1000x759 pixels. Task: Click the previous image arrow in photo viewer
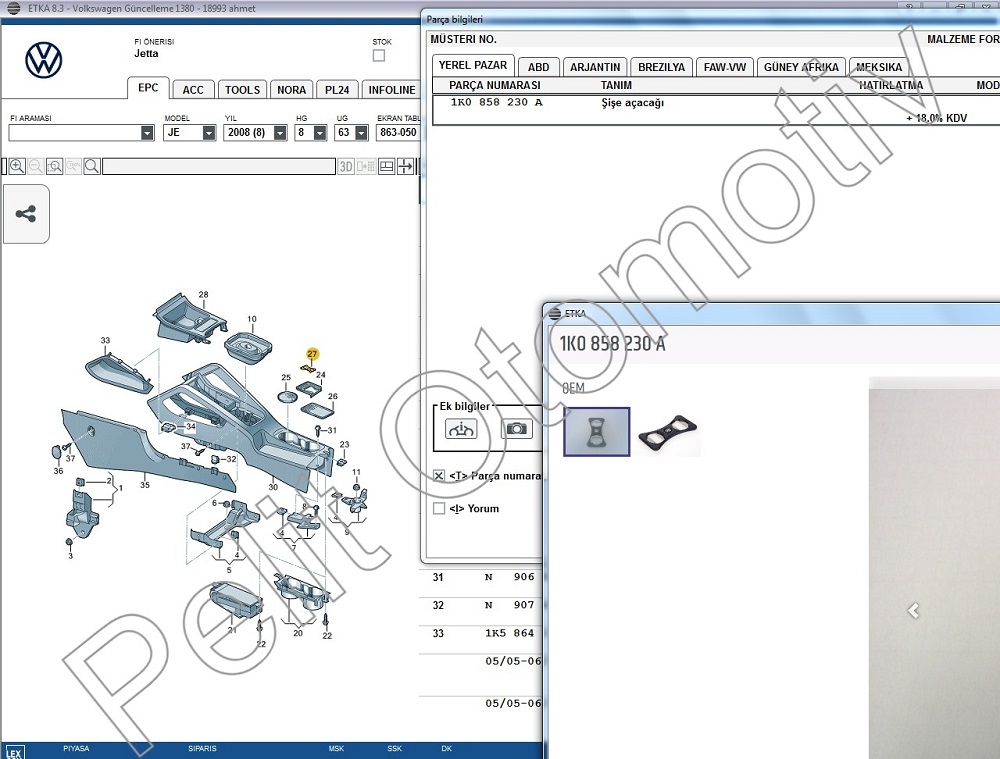(912, 610)
